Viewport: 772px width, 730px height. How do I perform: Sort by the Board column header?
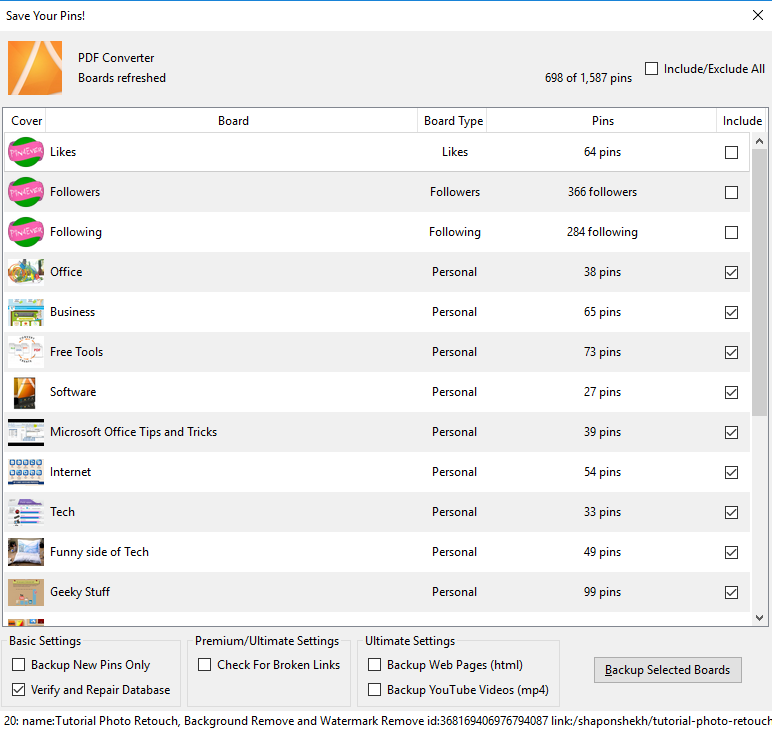coord(233,121)
